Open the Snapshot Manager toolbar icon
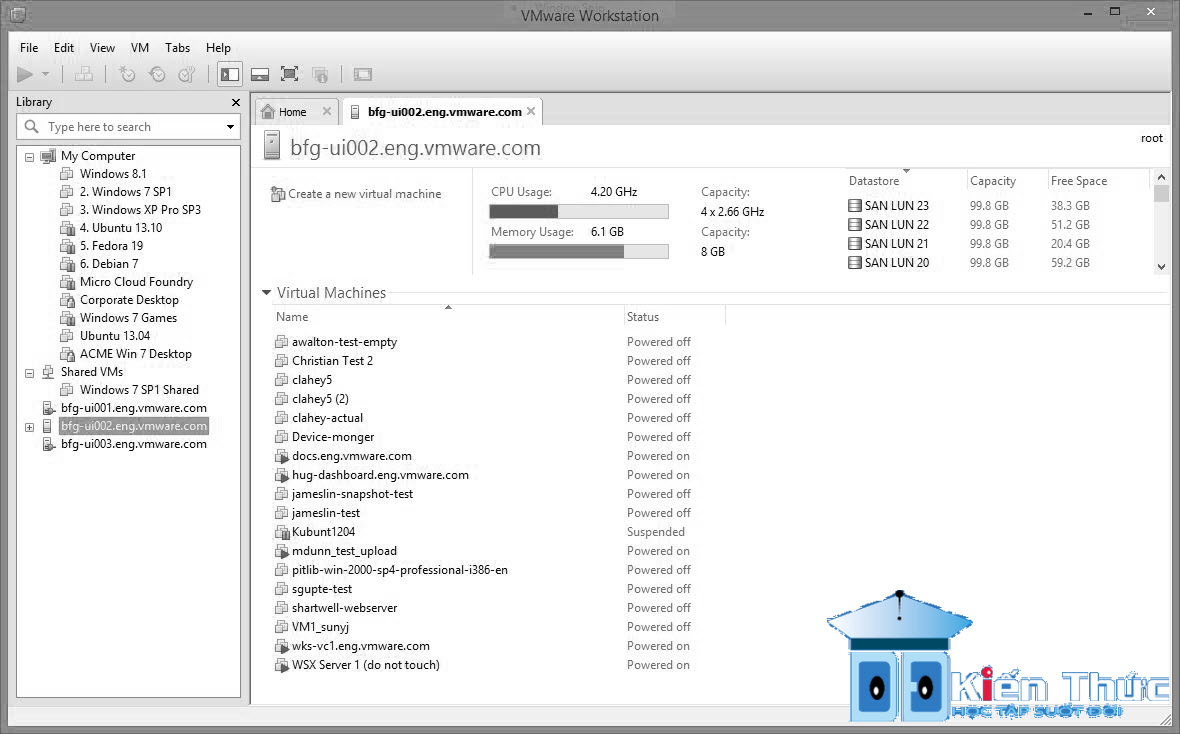The image size is (1180, 734). (187, 74)
